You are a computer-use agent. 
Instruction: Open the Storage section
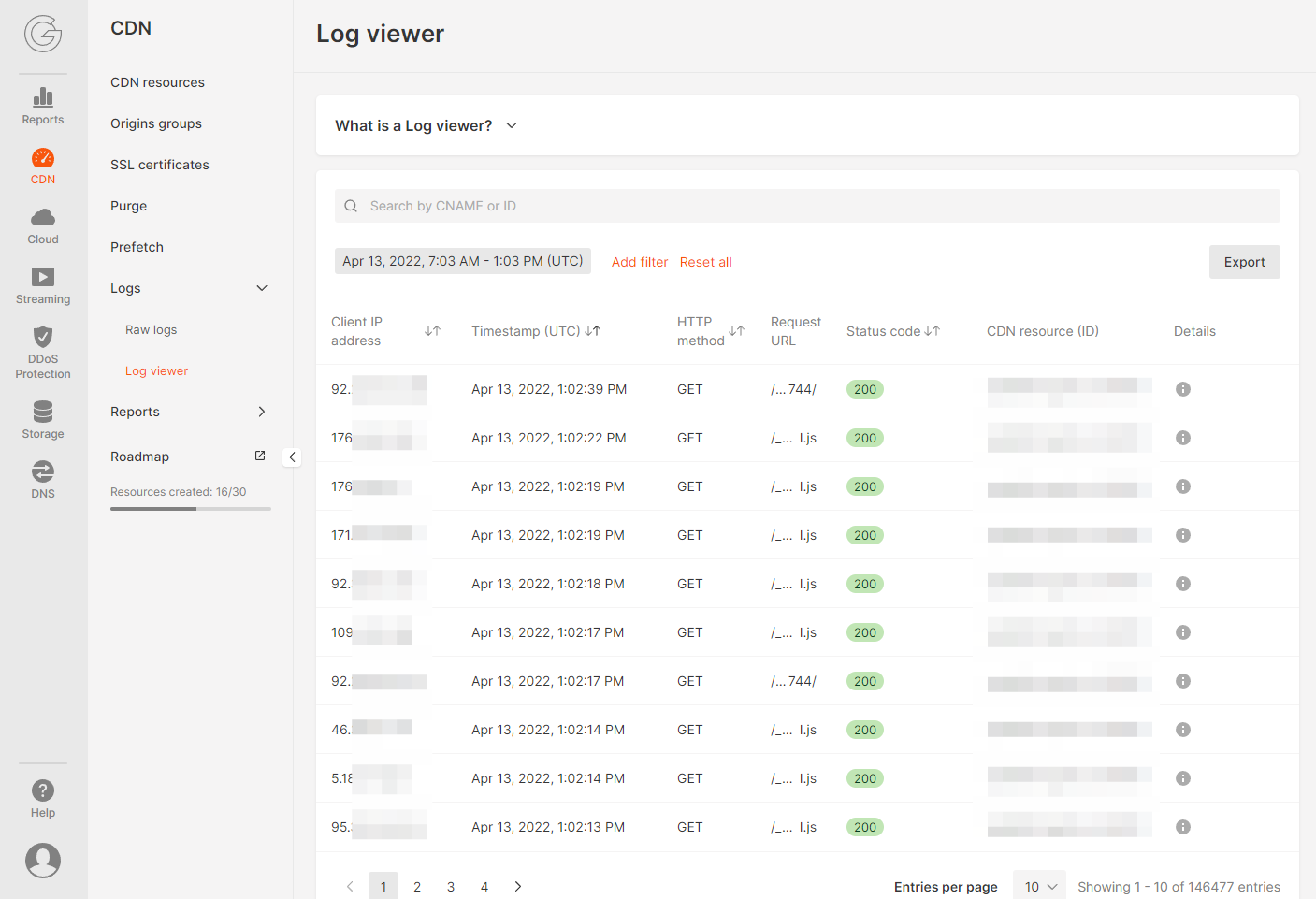pos(43,419)
